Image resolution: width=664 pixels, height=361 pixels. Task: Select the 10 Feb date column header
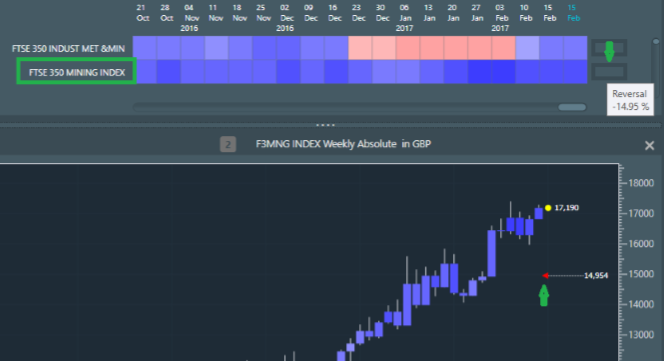click(x=525, y=13)
